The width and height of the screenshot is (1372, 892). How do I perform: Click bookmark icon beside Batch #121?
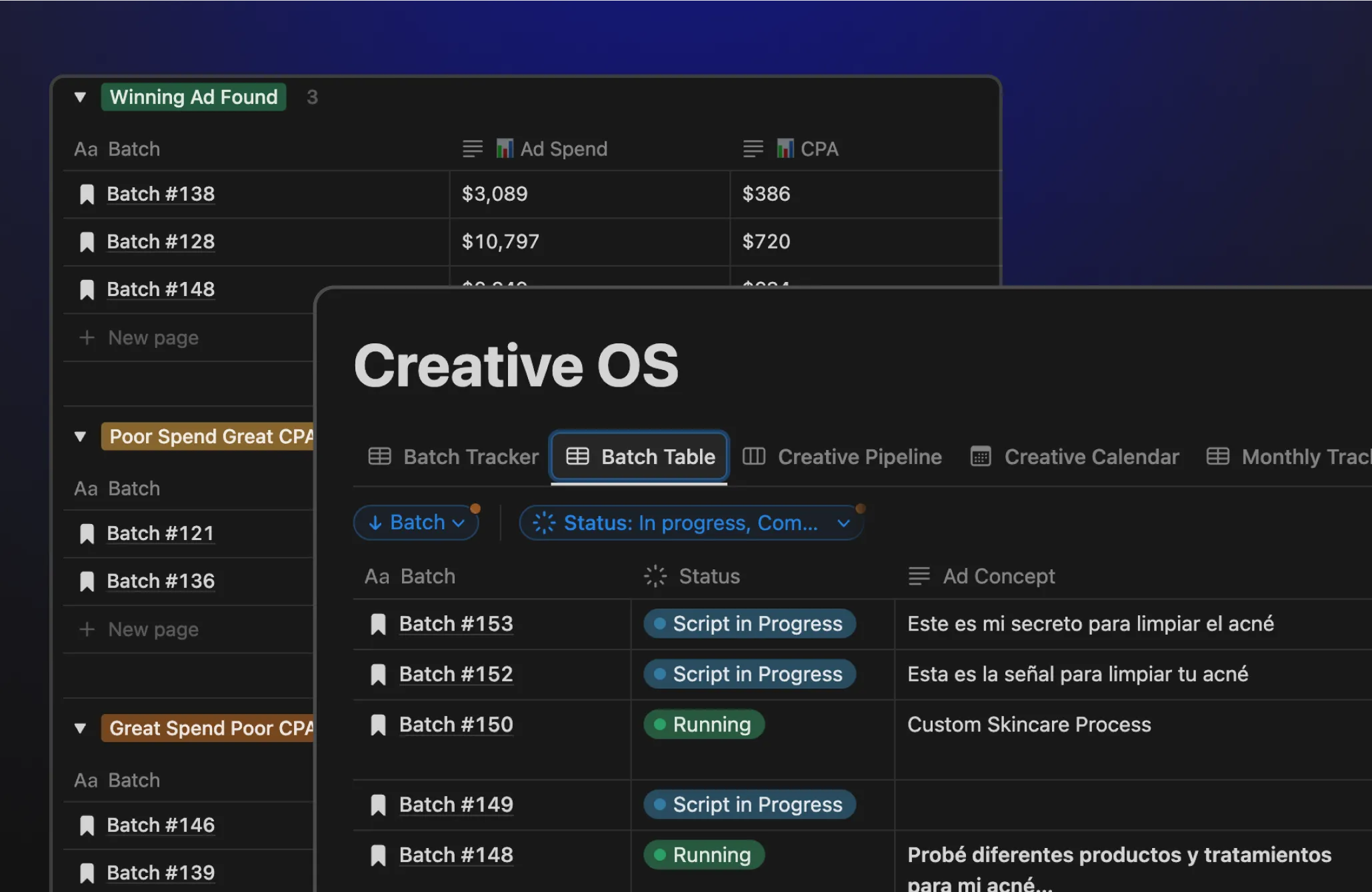tap(87, 533)
